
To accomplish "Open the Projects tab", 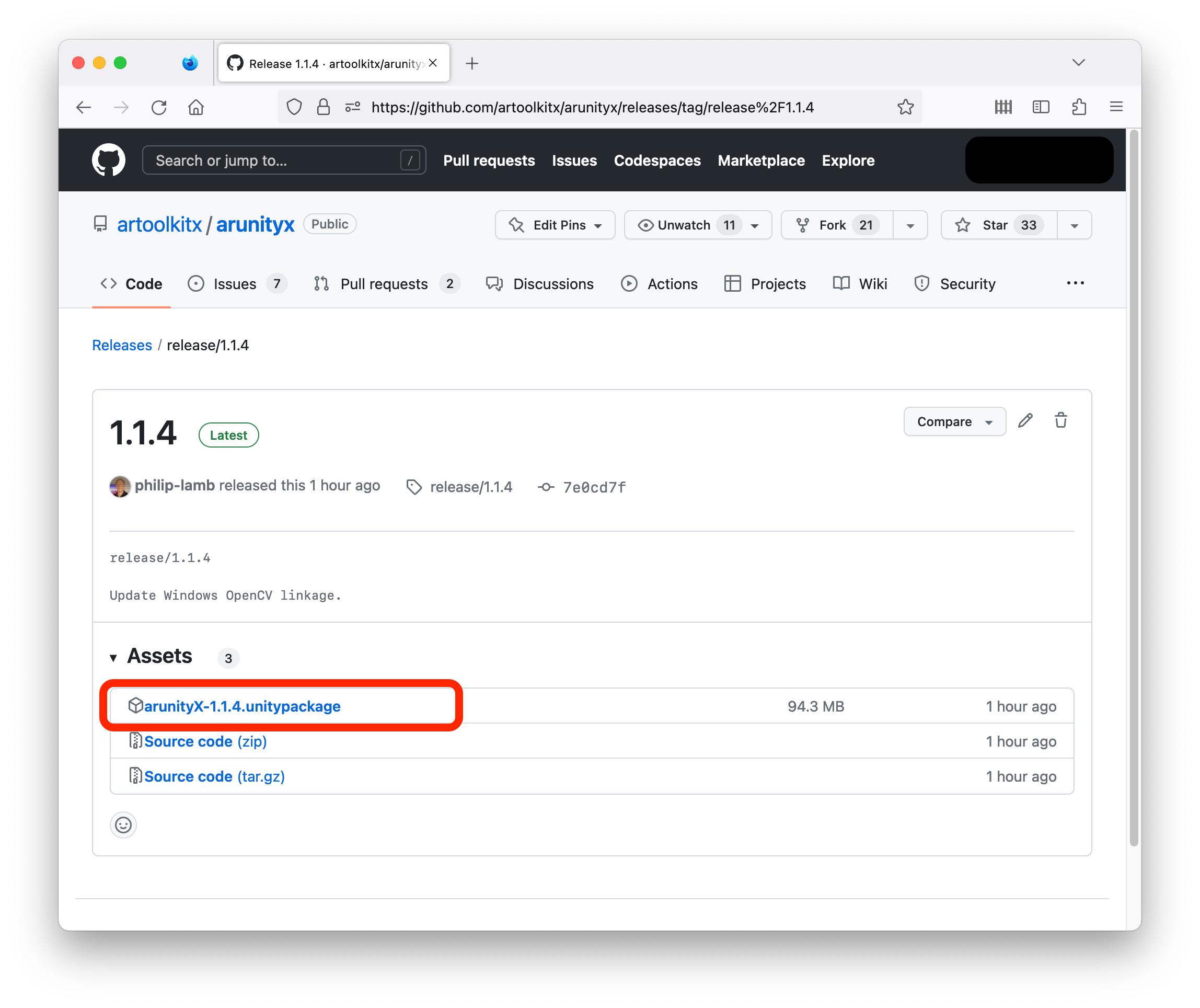I will 765,283.
